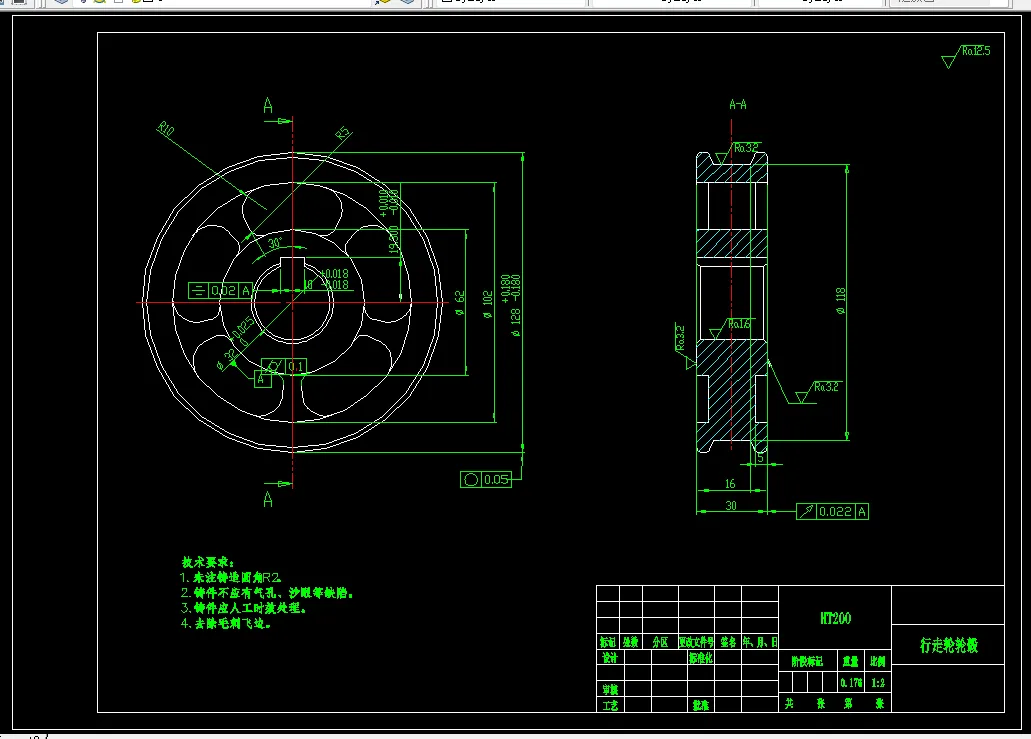
Task: Select the "ø 62" diameter dimension
Action: (x=460, y=302)
